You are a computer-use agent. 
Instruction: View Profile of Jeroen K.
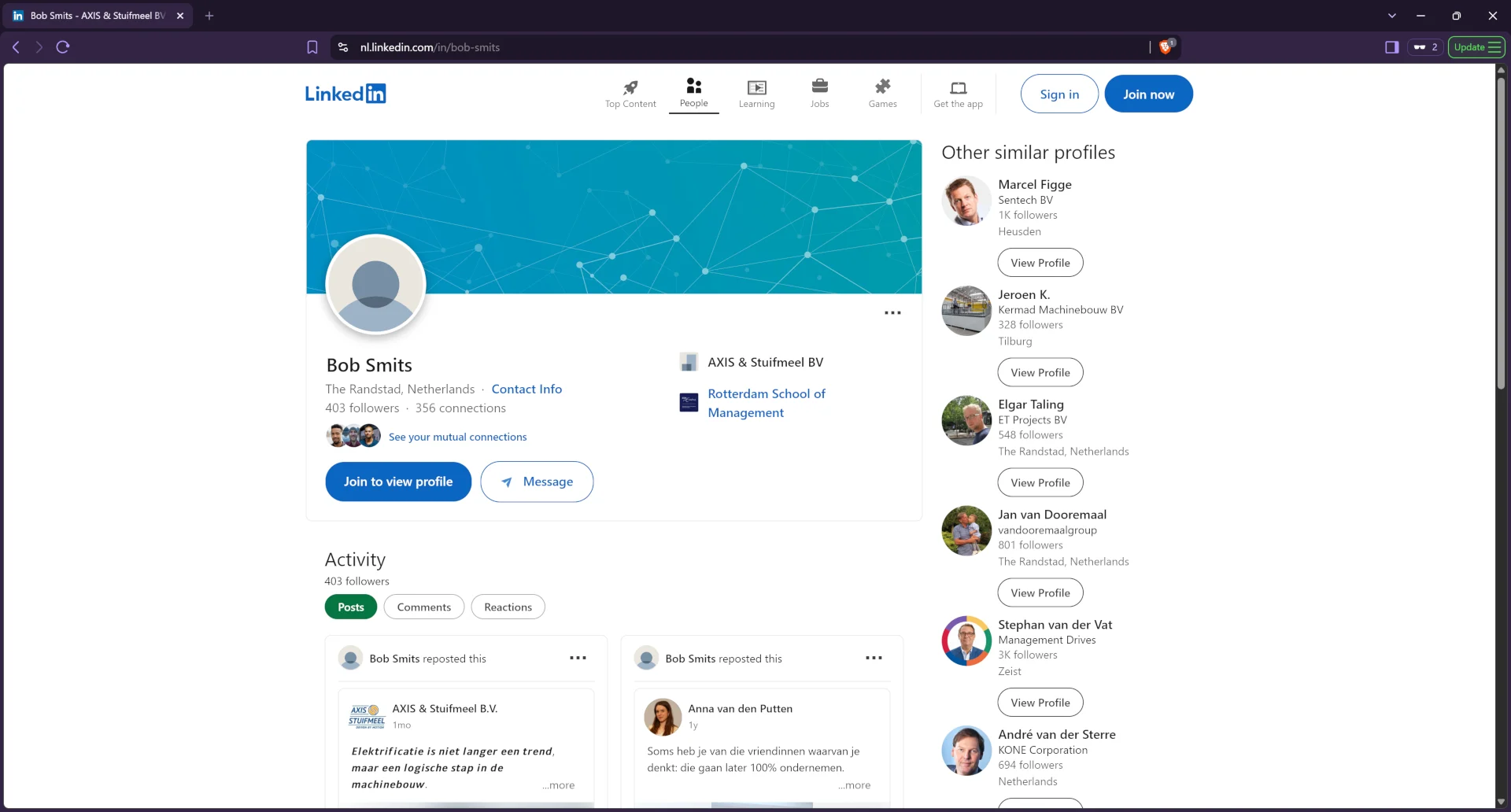pos(1040,372)
